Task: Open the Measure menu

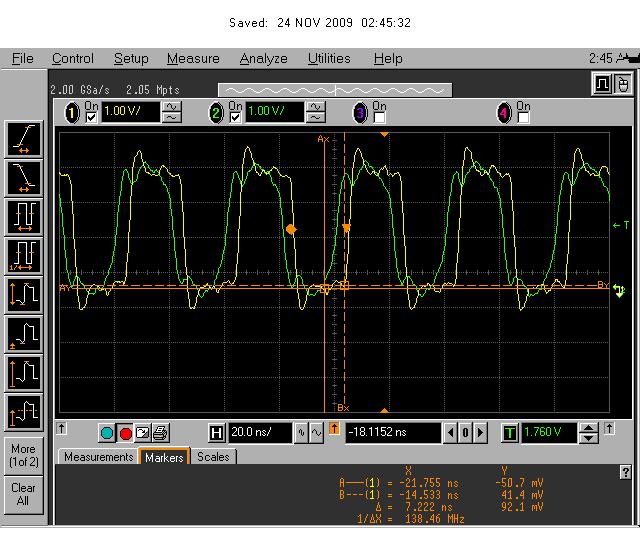Action: [x=193, y=58]
